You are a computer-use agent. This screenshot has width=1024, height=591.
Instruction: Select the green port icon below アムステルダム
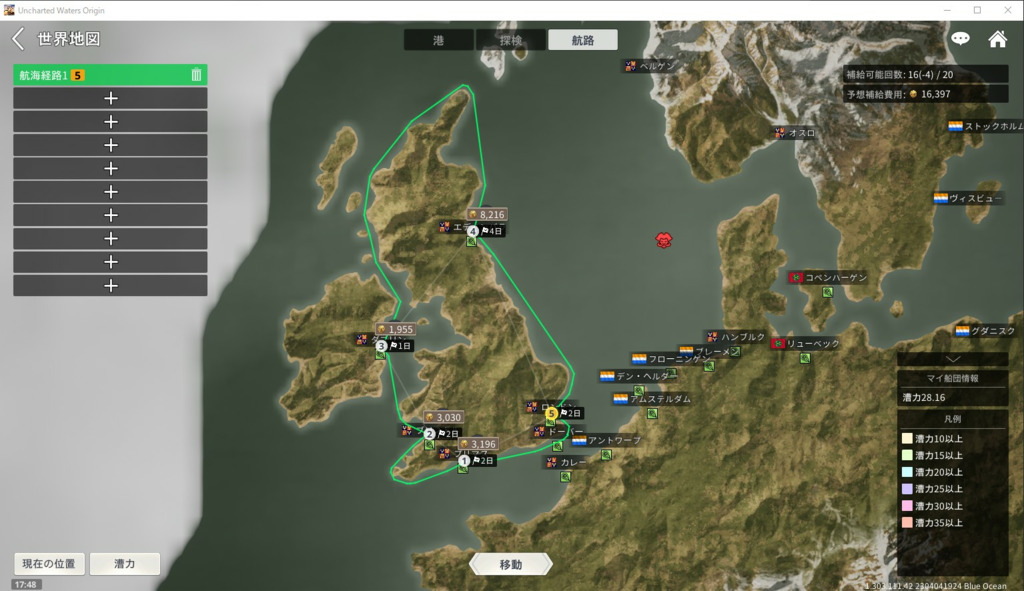pyautogui.click(x=652, y=413)
